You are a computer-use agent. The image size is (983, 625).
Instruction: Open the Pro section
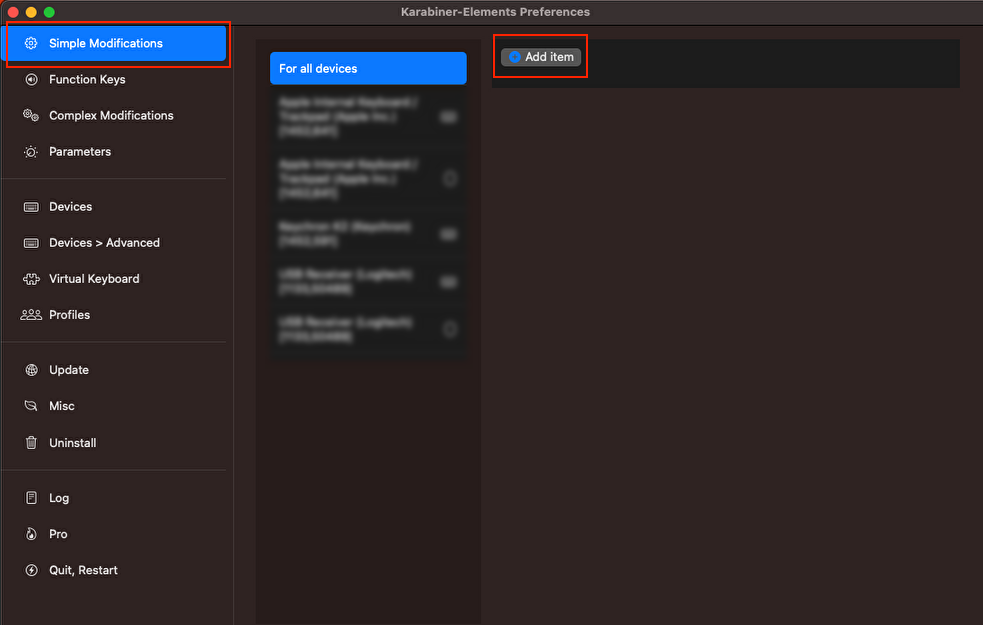[x=58, y=534]
